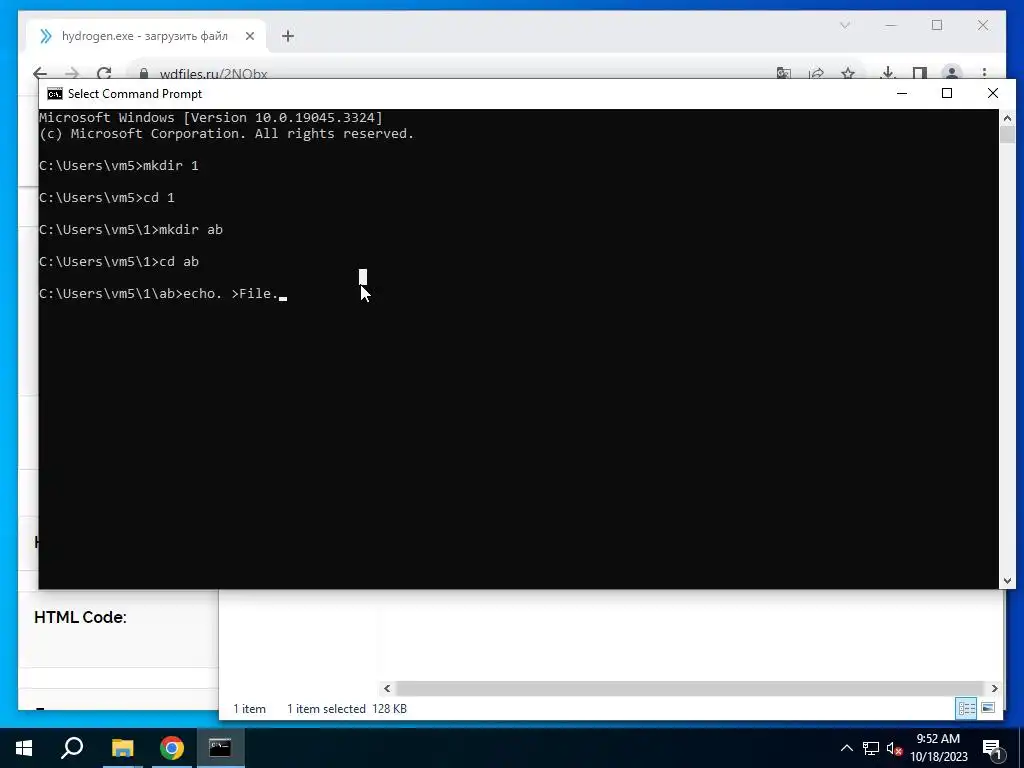
Task: Open Chrome profile avatar
Action: tap(952, 73)
